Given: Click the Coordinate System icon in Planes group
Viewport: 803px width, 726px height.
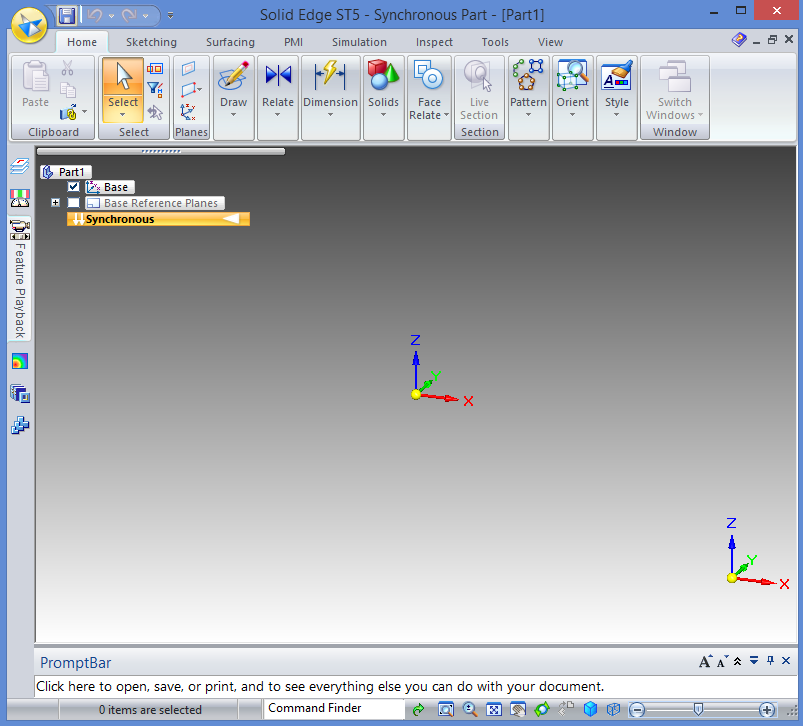Looking at the screenshot, I should (188, 112).
